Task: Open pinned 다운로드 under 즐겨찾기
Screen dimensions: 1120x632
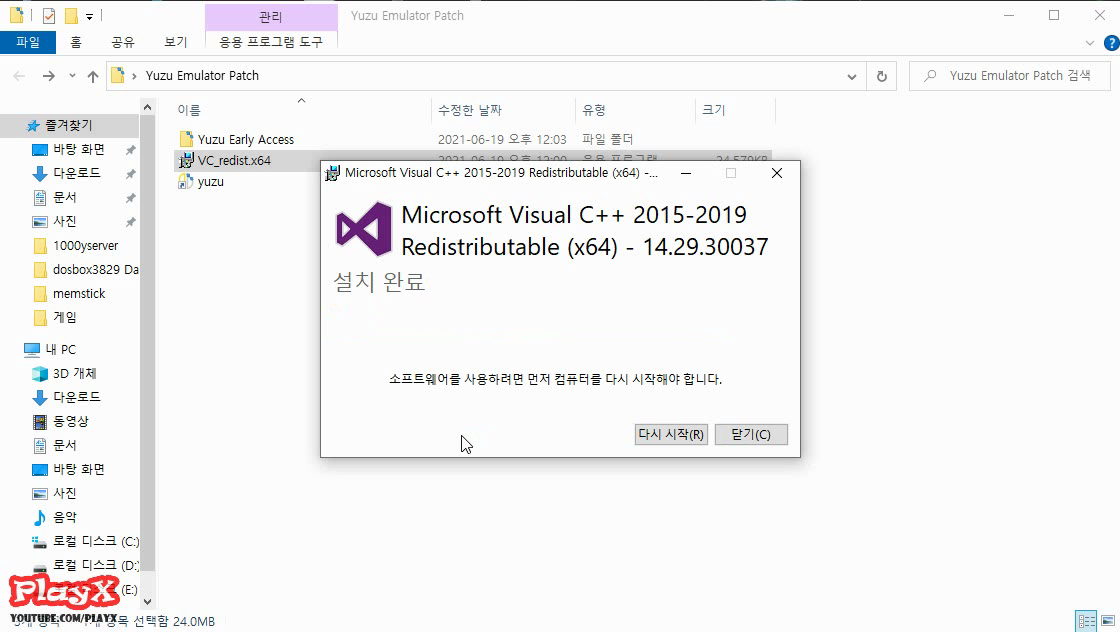Action: (x=76, y=174)
